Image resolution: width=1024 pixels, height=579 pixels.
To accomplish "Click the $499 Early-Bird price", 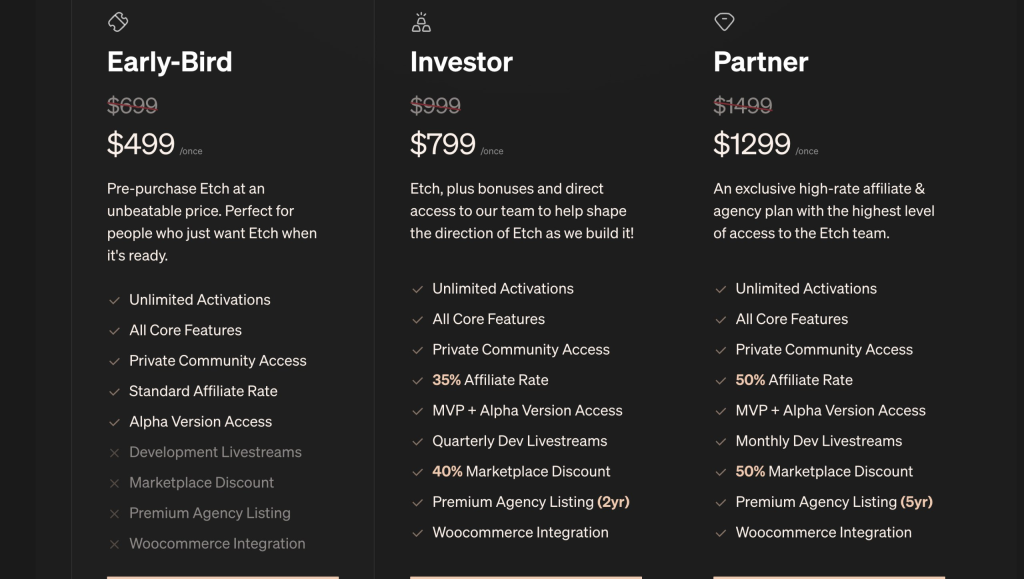I will pos(140,144).
